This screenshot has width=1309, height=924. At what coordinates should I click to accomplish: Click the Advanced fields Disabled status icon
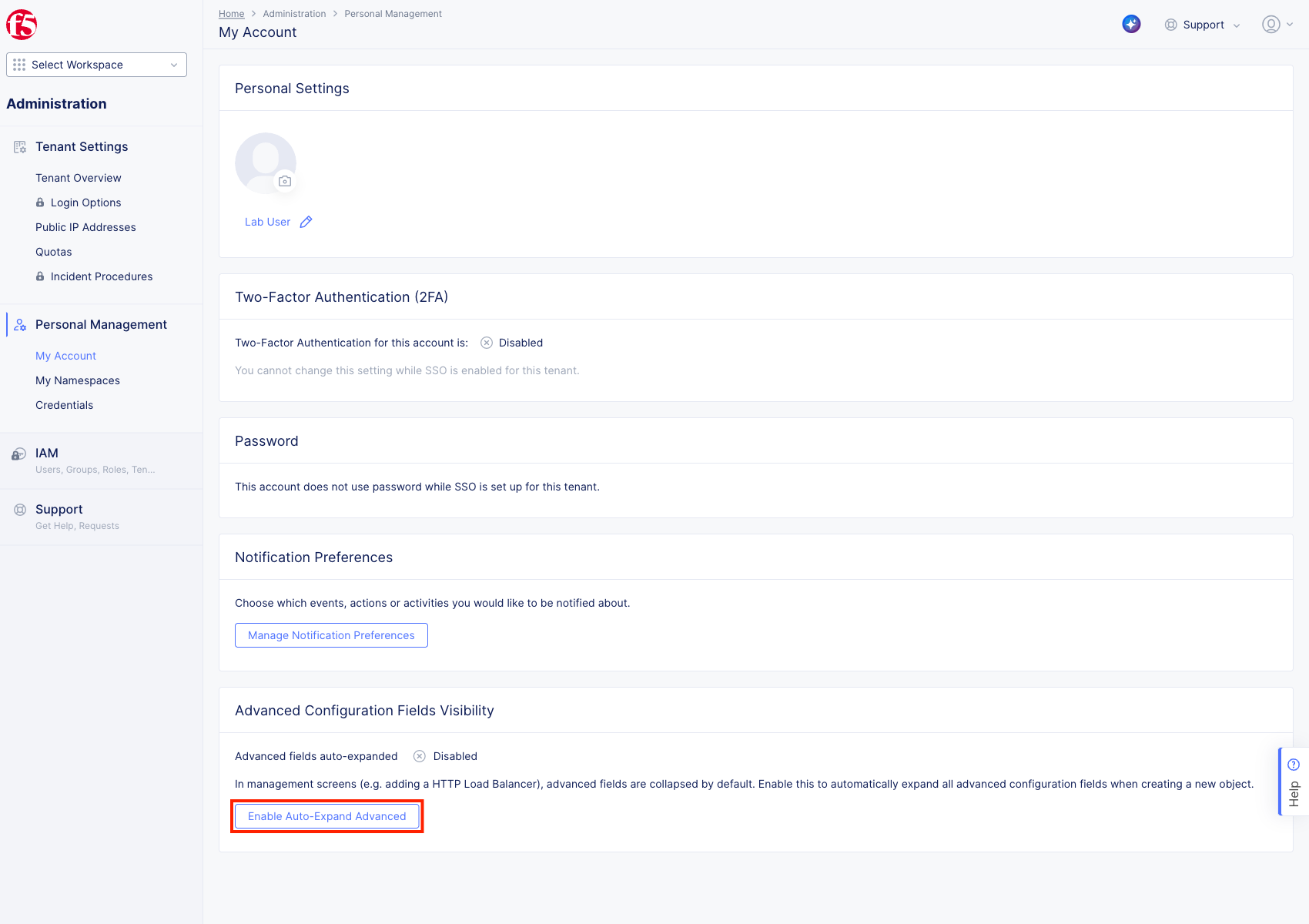(x=420, y=756)
